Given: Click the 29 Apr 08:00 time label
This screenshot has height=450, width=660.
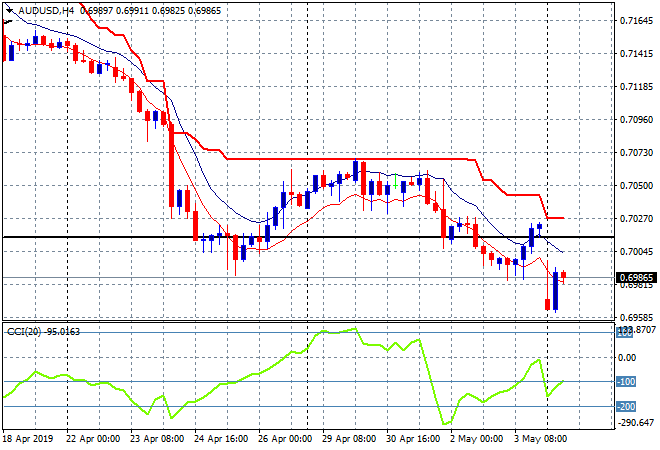Looking at the screenshot, I should coord(350,438).
